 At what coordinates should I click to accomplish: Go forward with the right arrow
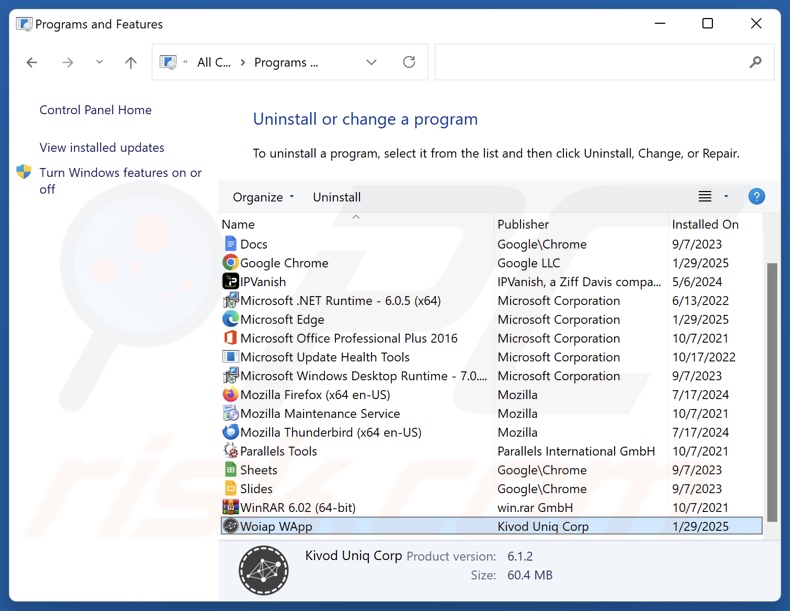point(68,62)
